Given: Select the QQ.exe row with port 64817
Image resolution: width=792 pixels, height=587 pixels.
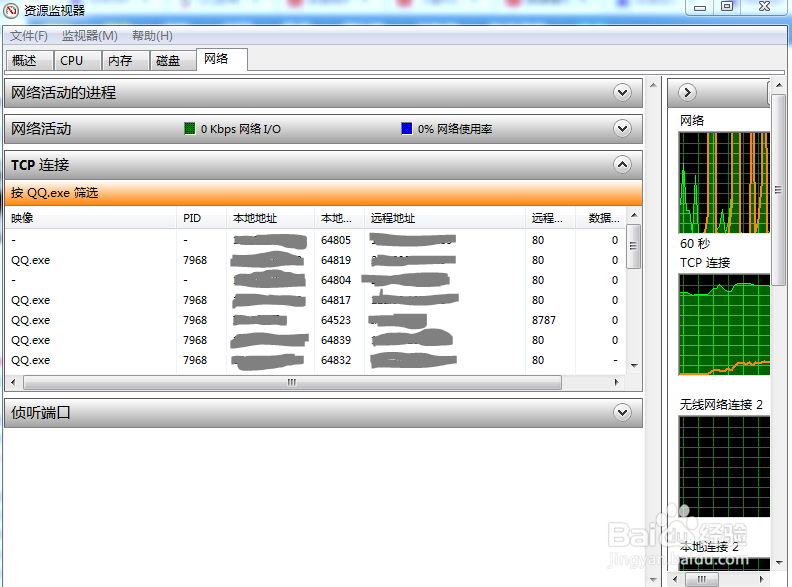Looking at the screenshot, I should [316, 300].
